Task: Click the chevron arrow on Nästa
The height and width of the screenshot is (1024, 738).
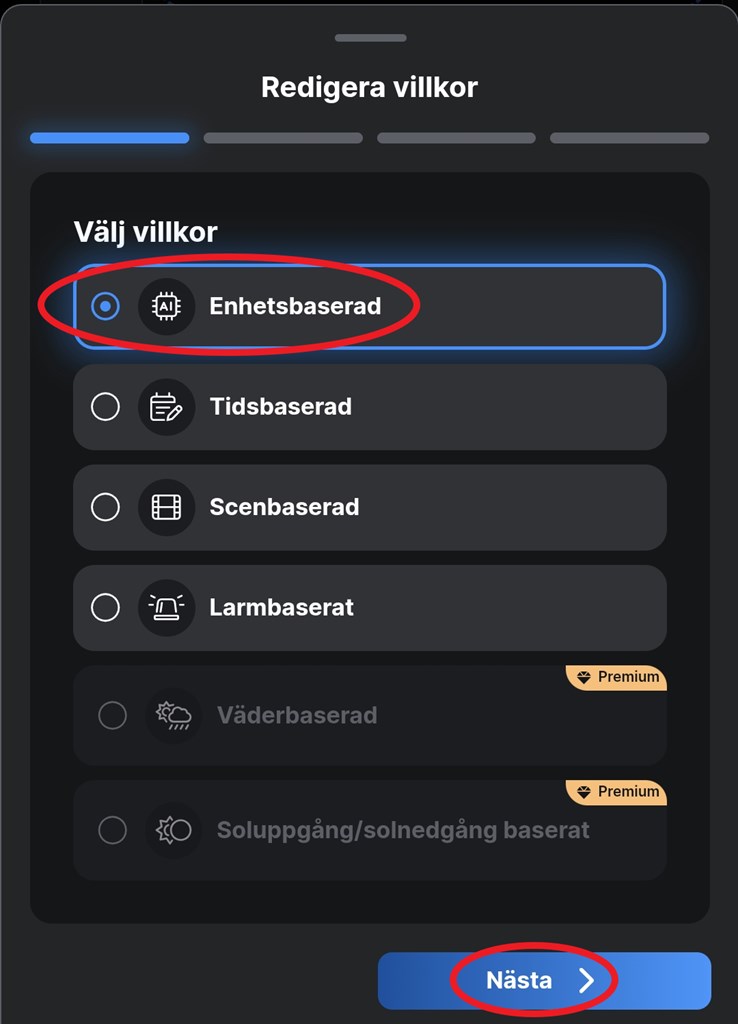Action: coord(587,981)
